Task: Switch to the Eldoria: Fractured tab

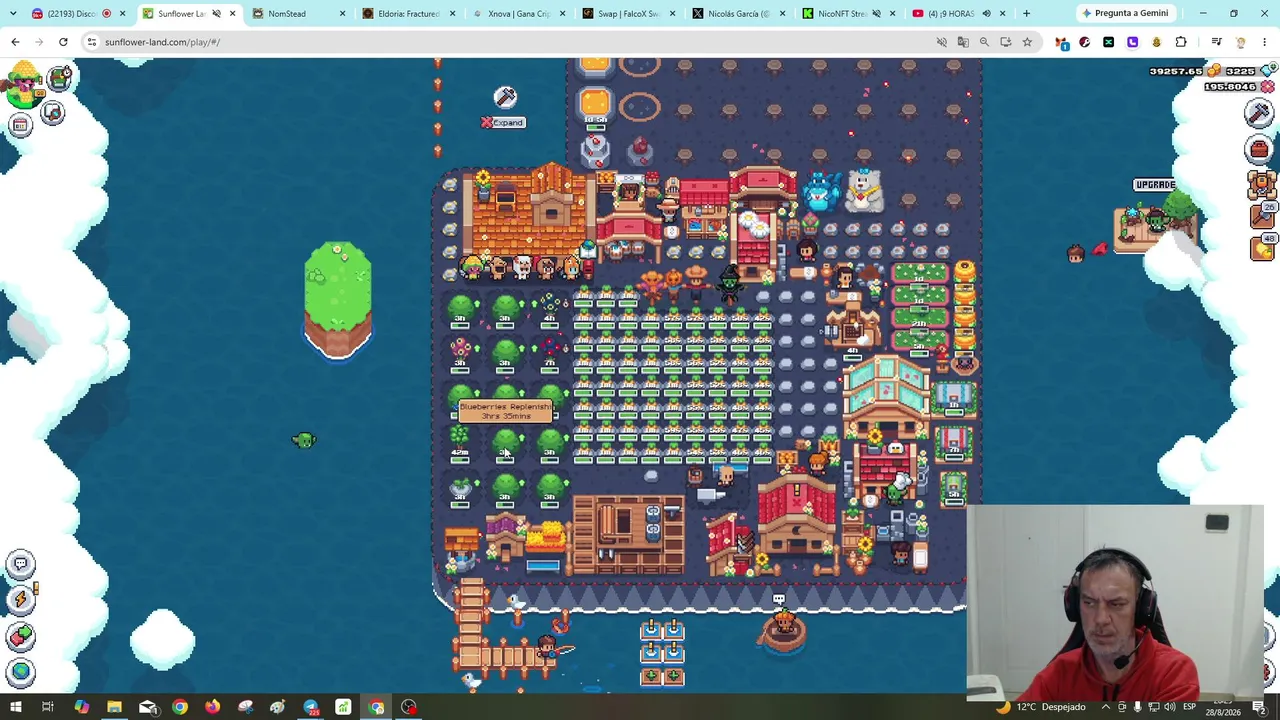Action: click(409, 14)
